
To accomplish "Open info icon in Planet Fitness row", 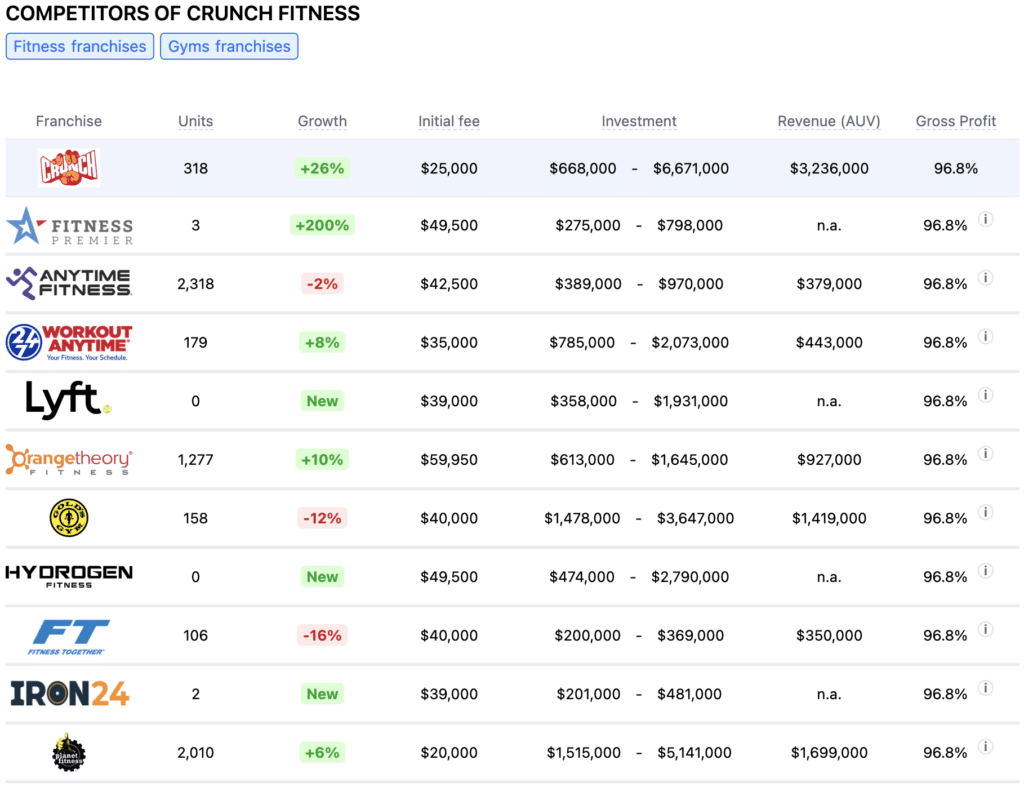I will click(x=985, y=747).
